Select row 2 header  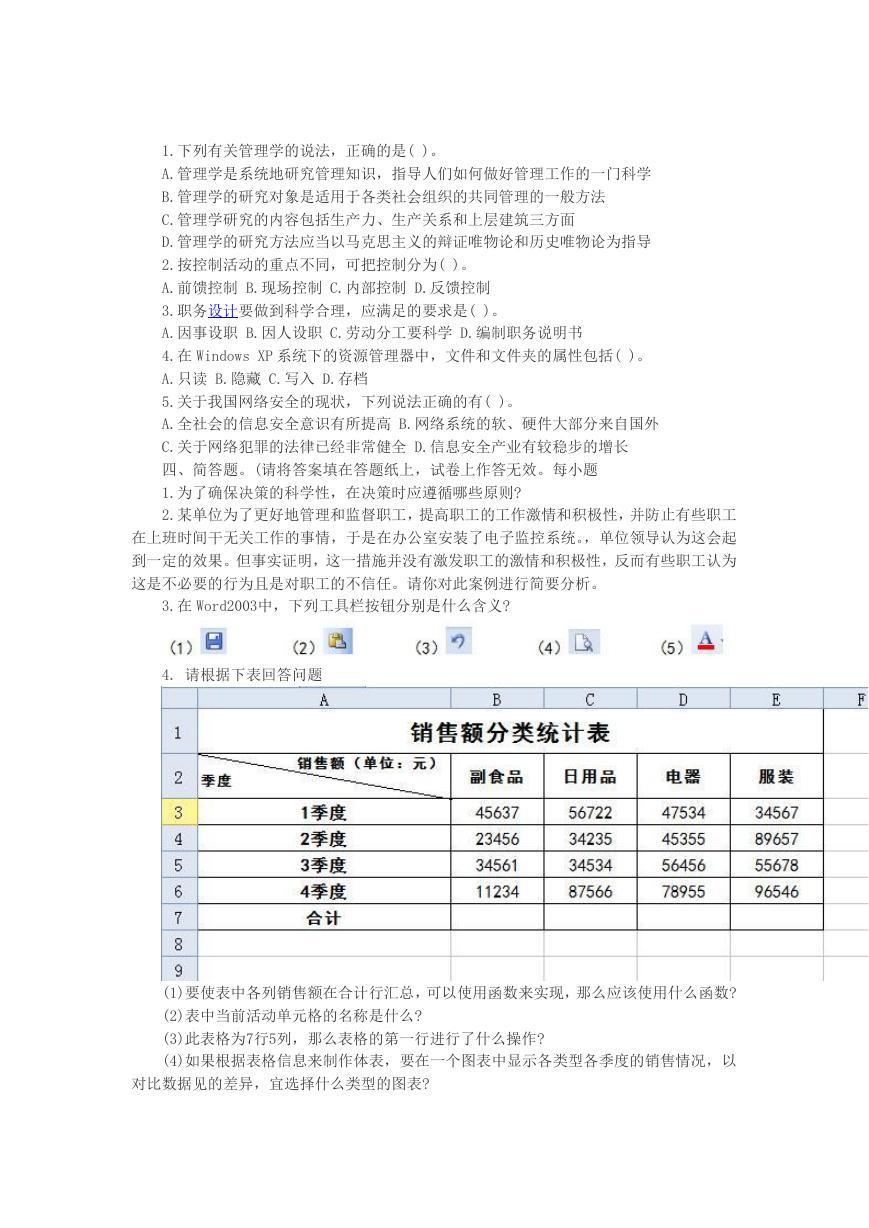coord(179,777)
